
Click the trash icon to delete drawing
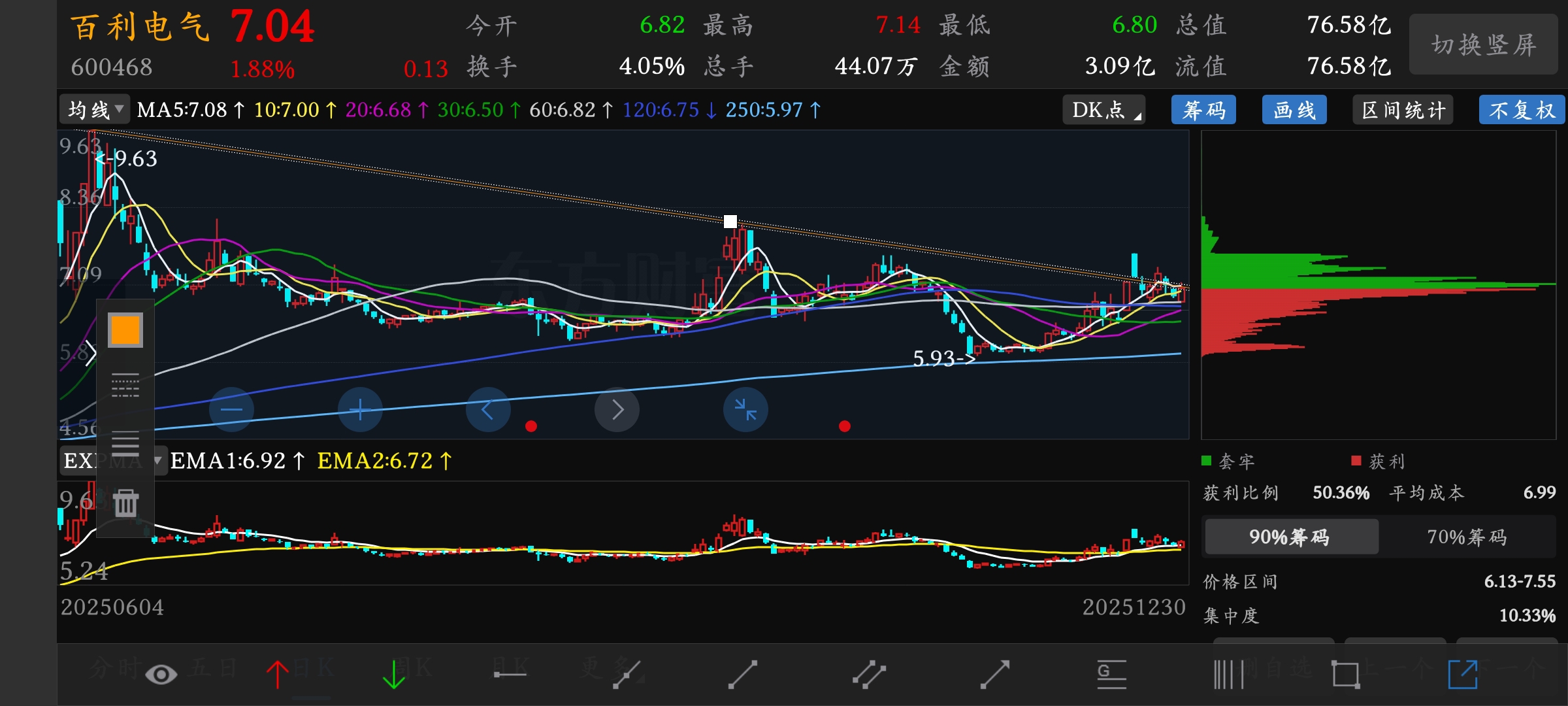point(125,503)
